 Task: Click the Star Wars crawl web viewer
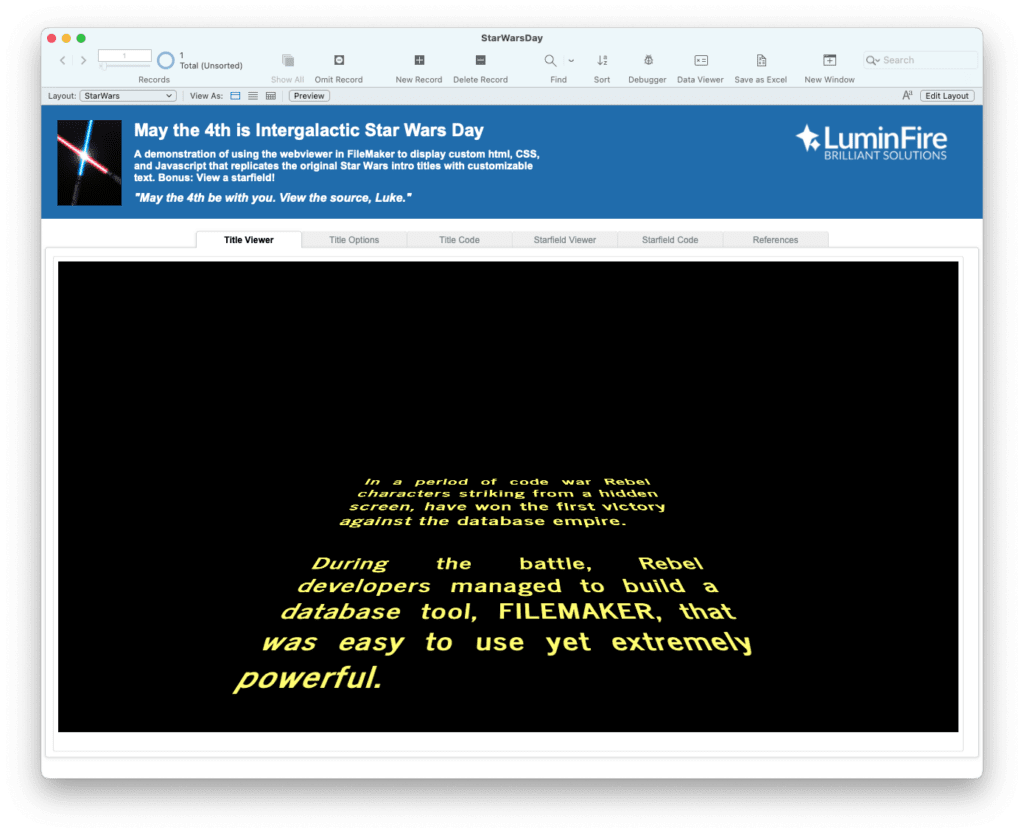pos(508,497)
